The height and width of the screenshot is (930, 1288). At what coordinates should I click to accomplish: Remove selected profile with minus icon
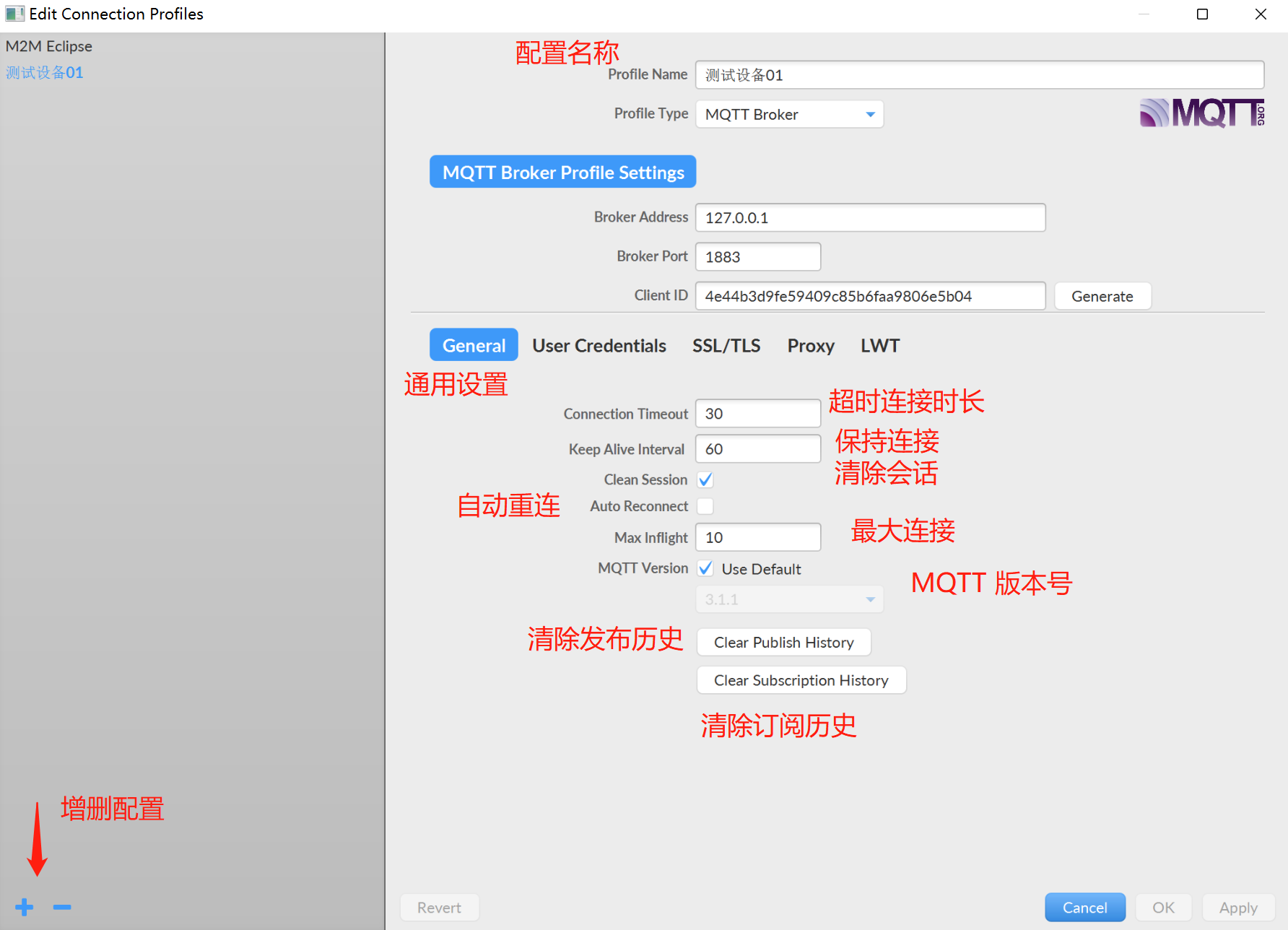[62, 907]
